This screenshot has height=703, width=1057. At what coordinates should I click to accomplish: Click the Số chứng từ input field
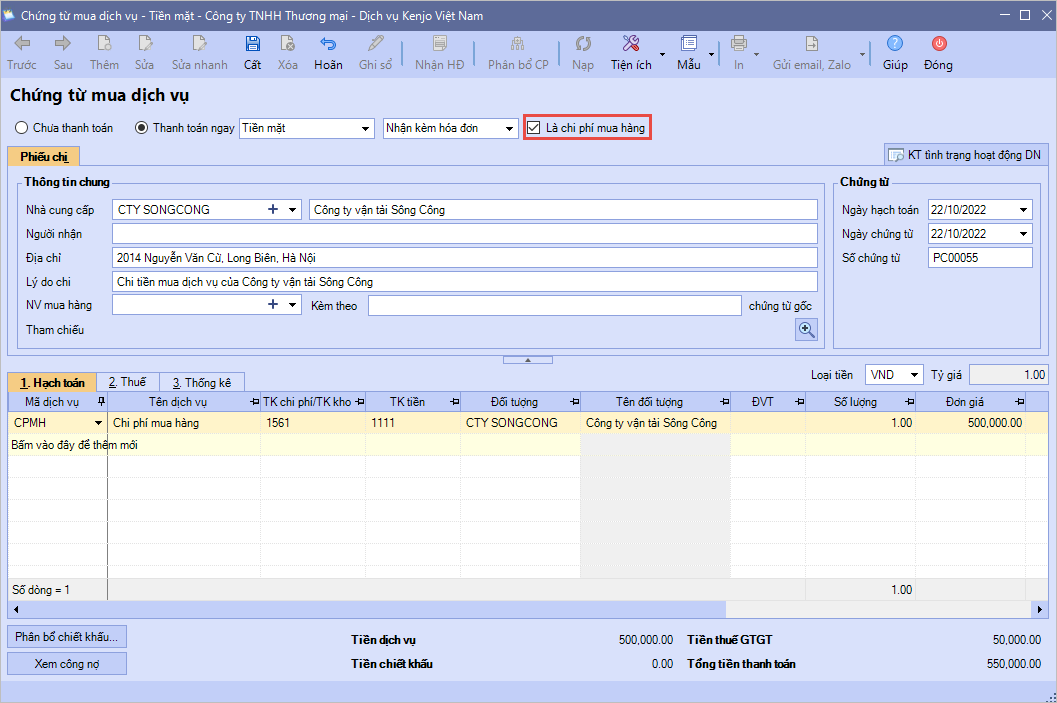(x=979, y=258)
